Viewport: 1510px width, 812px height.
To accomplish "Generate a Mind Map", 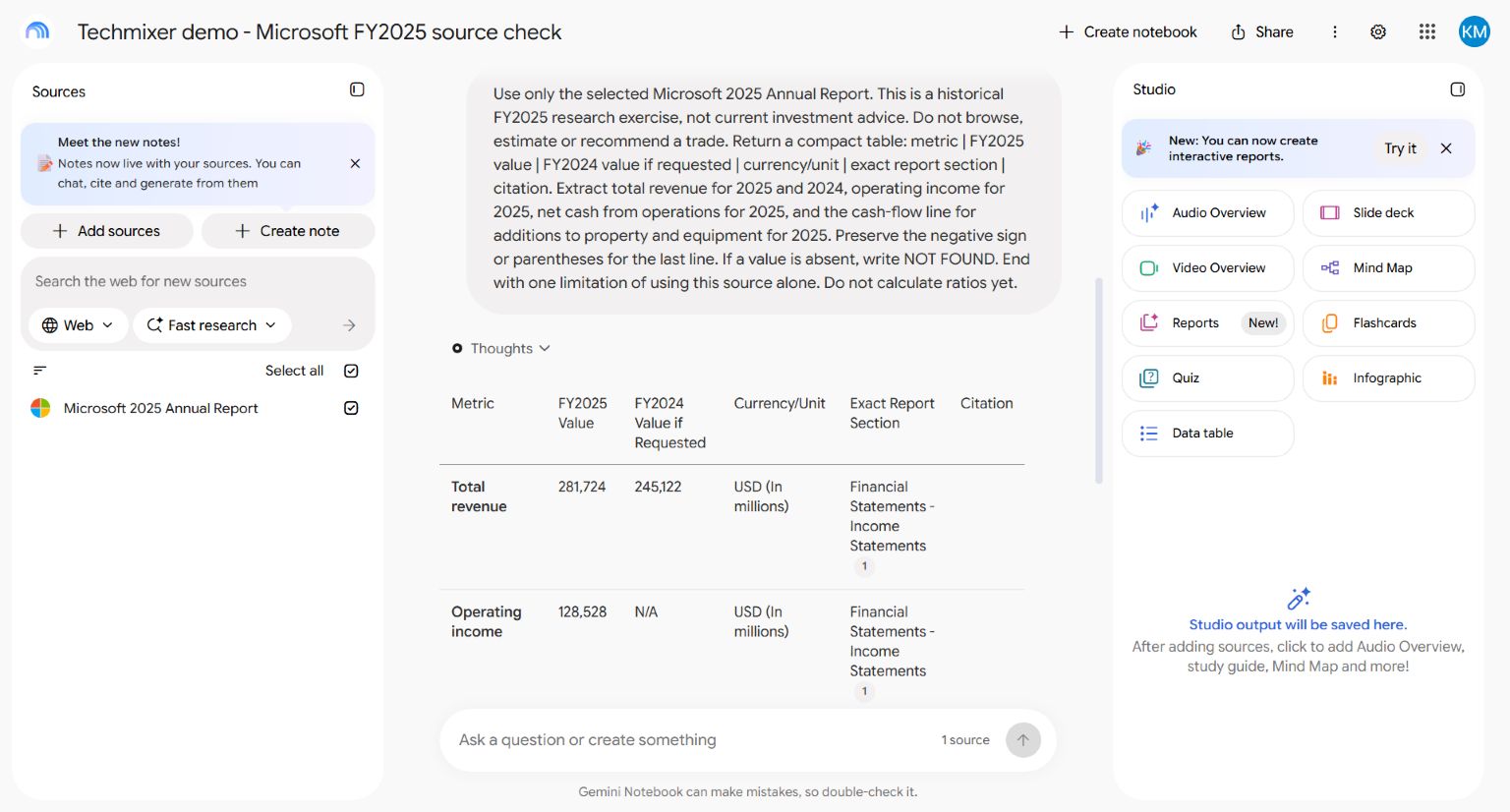I will coord(1388,268).
